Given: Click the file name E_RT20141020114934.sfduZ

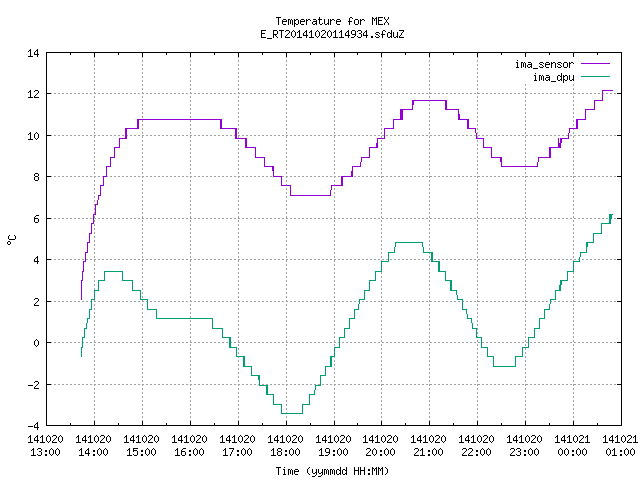Looking at the screenshot, I should (332, 34).
